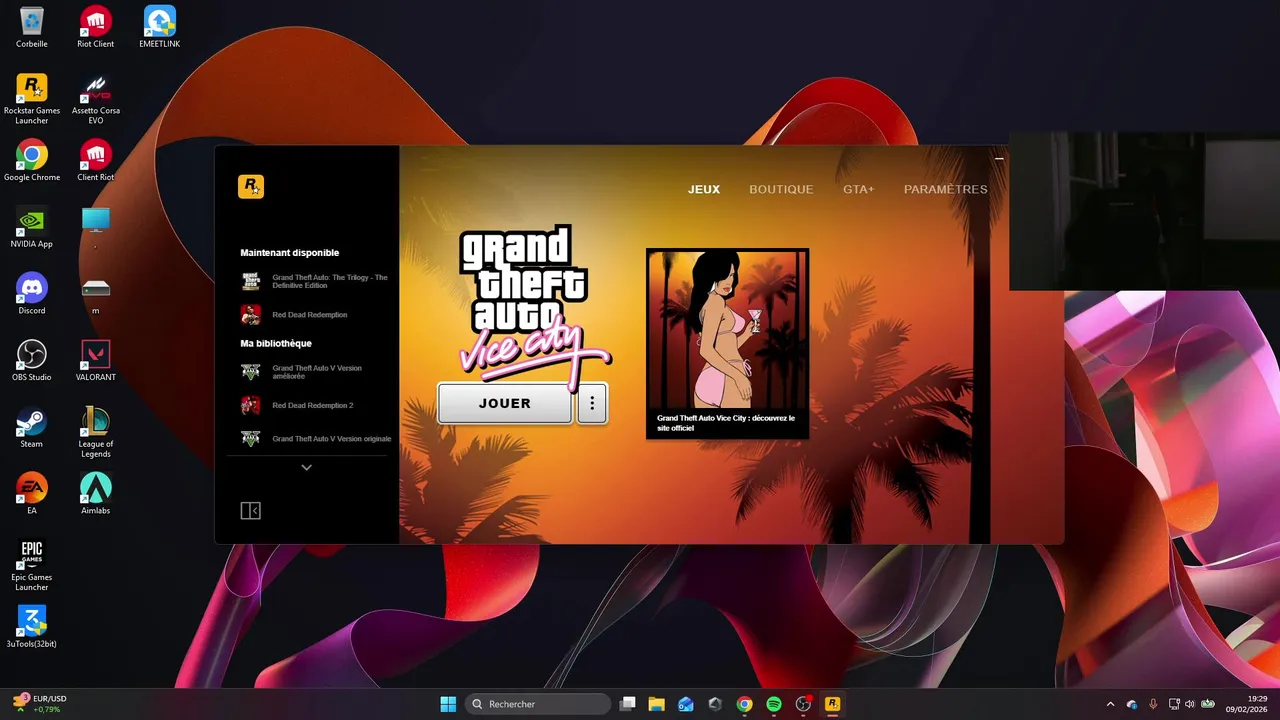Open the Riot Client desktop shortcut
This screenshot has width=1280, height=720.
pos(96,27)
